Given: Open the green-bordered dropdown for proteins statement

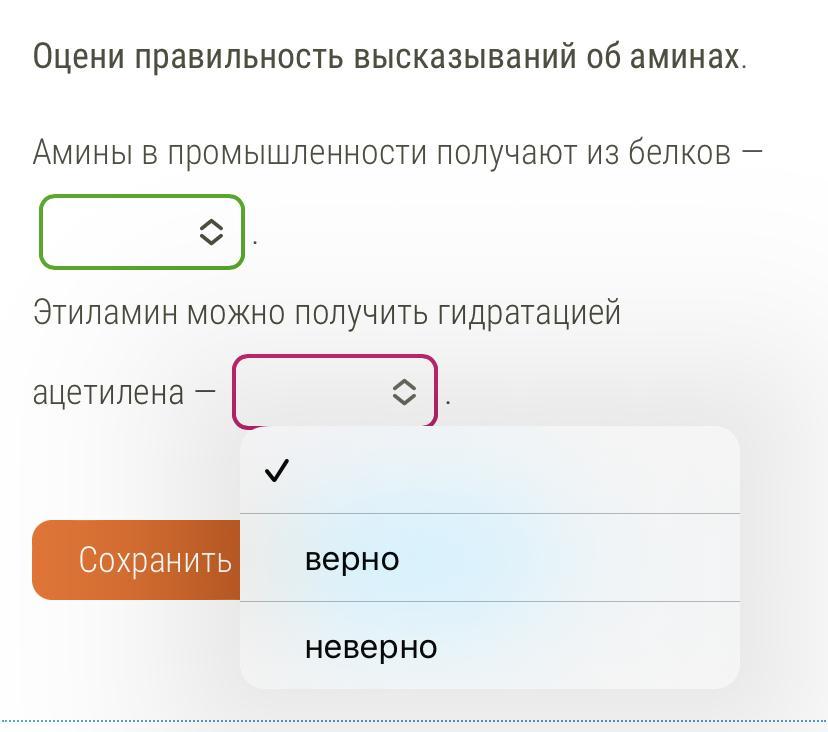Looking at the screenshot, I should tap(142, 232).
